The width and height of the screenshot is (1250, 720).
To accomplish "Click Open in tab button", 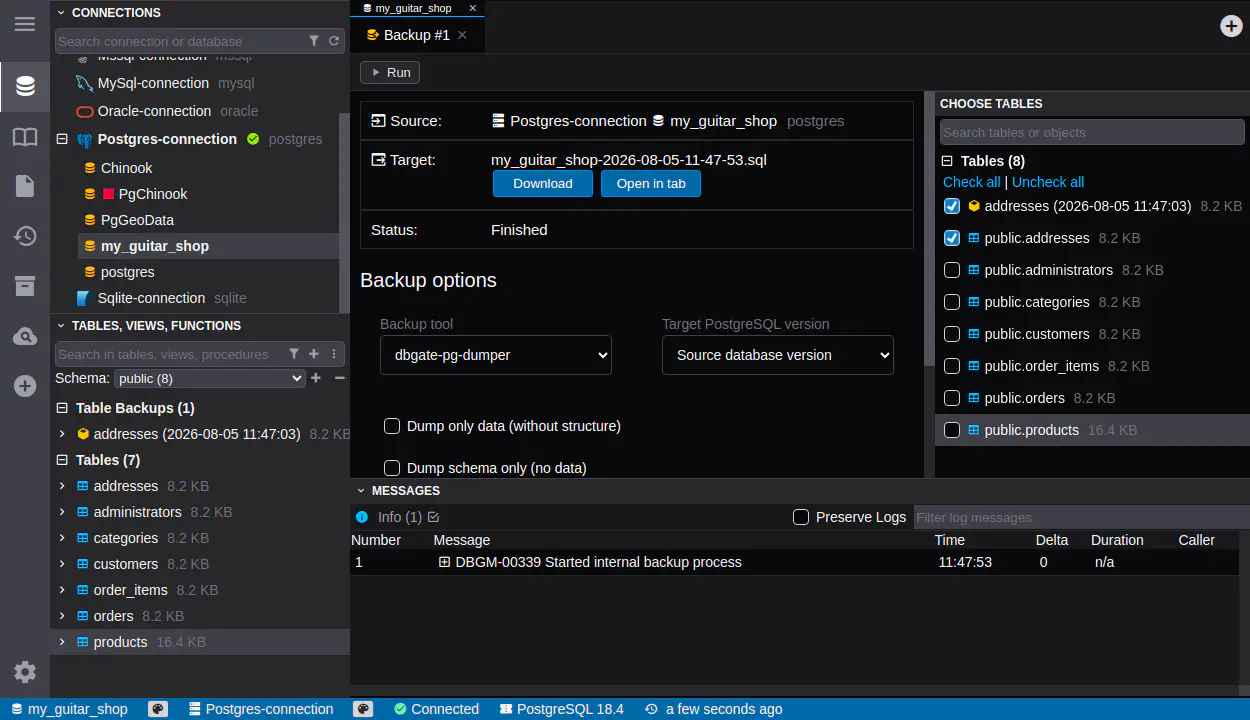I will 651,184.
